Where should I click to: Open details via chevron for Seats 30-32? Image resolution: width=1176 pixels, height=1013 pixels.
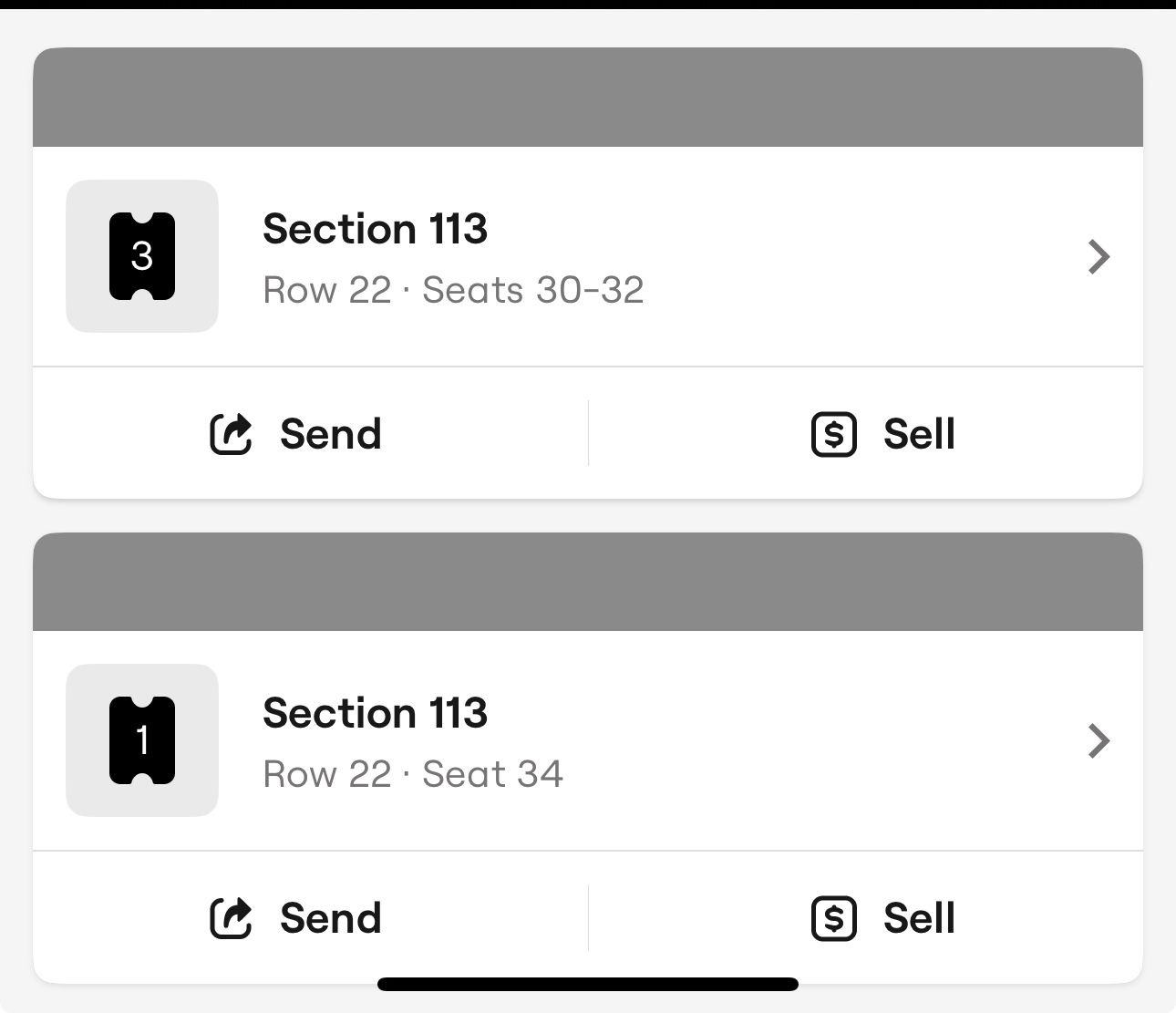(1099, 257)
